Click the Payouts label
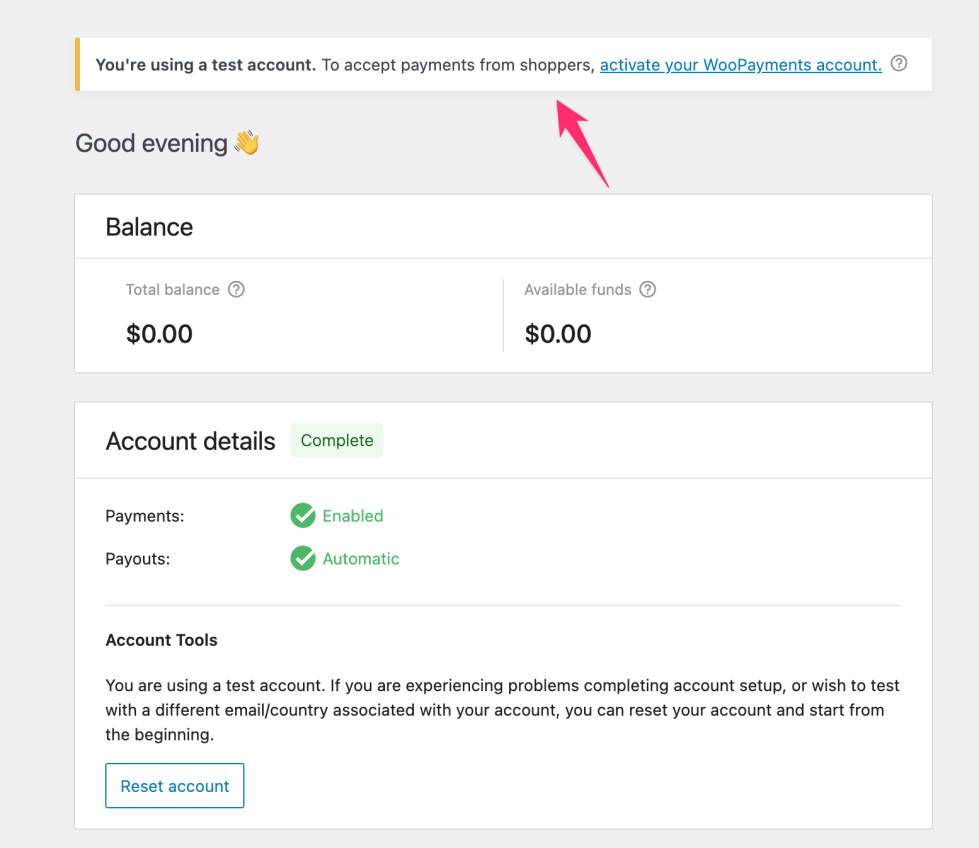This screenshot has height=848, width=979. 138,558
